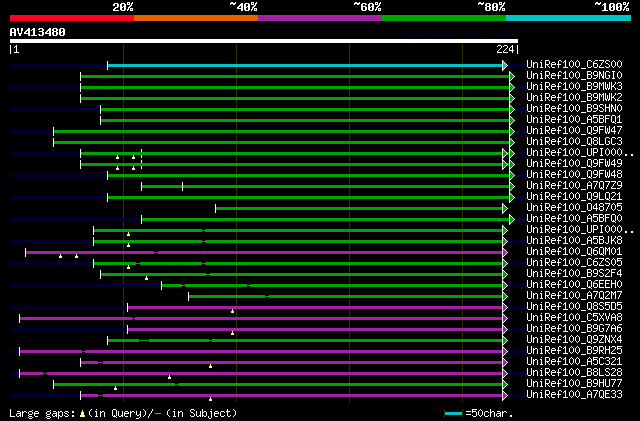Click the cyan ~100% identity legend segment
Screen dimensions: 640x421
[x=569, y=18]
